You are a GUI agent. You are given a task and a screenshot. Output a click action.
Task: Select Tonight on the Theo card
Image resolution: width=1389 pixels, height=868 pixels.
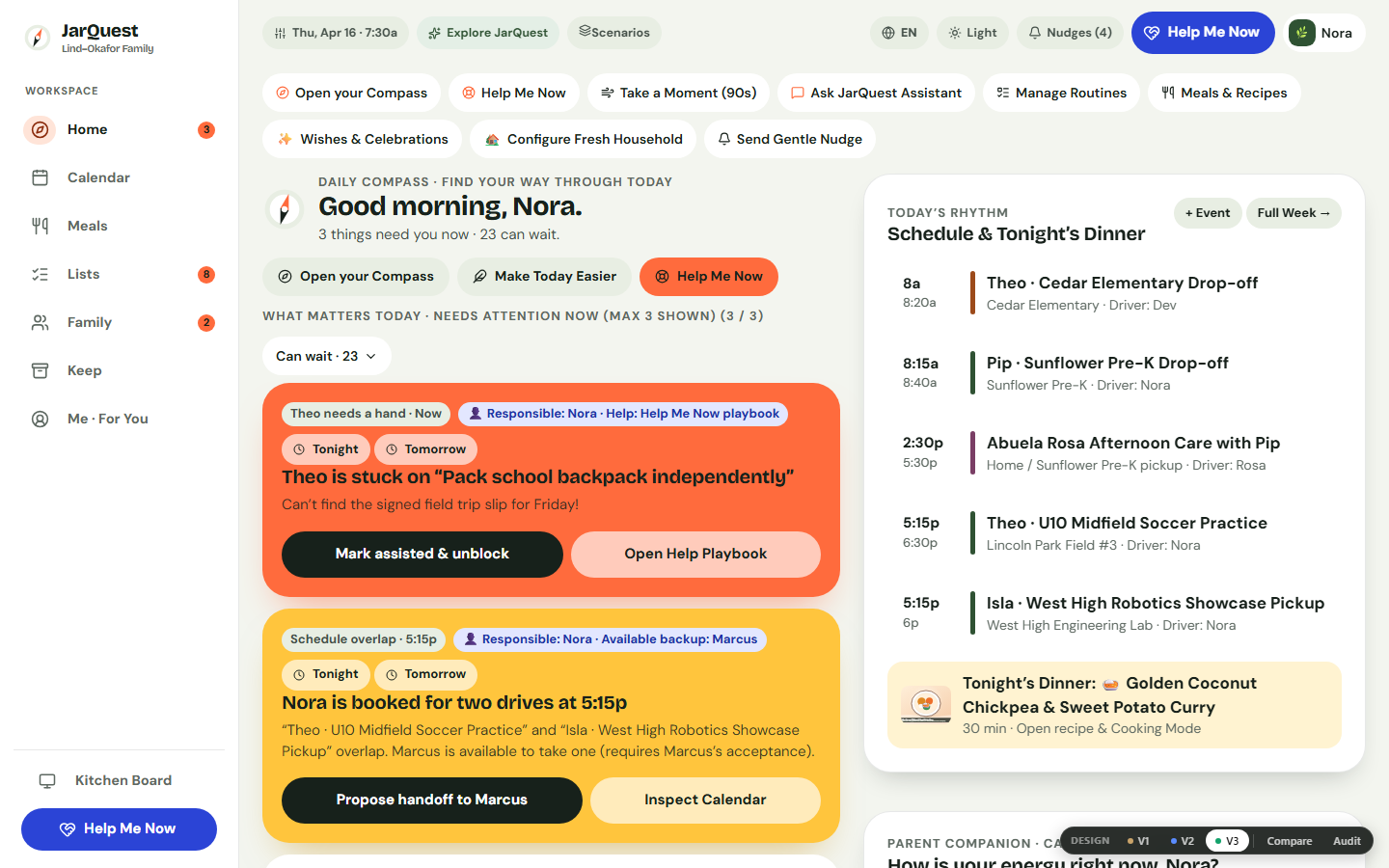pyautogui.click(x=326, y=449)
